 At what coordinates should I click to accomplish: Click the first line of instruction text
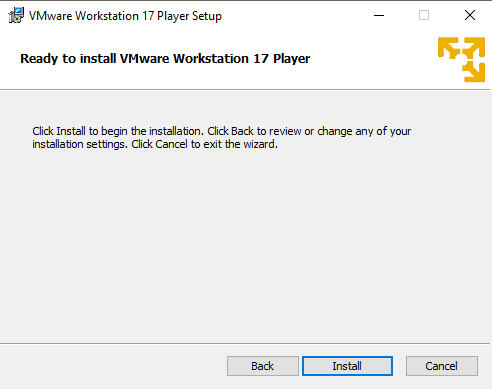[222, 131]
